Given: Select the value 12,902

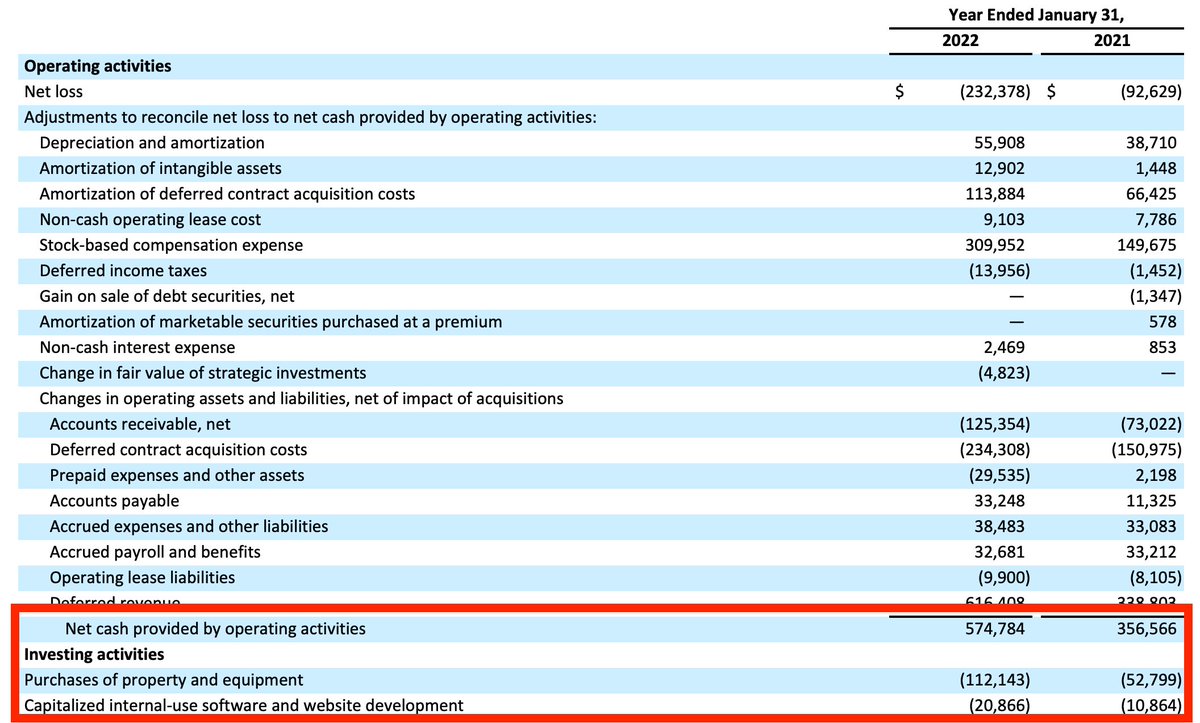Looking at the screenshot, I should click(x=999, y=168).
